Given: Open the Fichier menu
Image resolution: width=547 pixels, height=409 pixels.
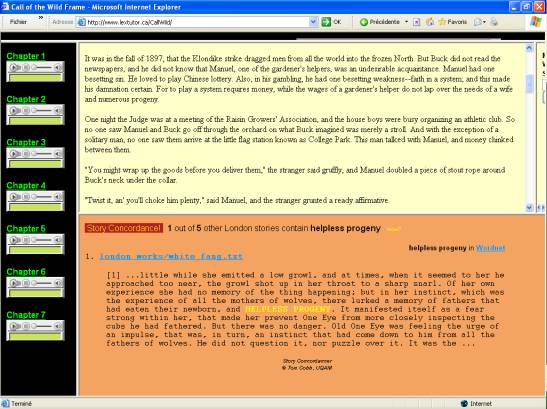Looking at the screenshot, I should click(18, 22).
